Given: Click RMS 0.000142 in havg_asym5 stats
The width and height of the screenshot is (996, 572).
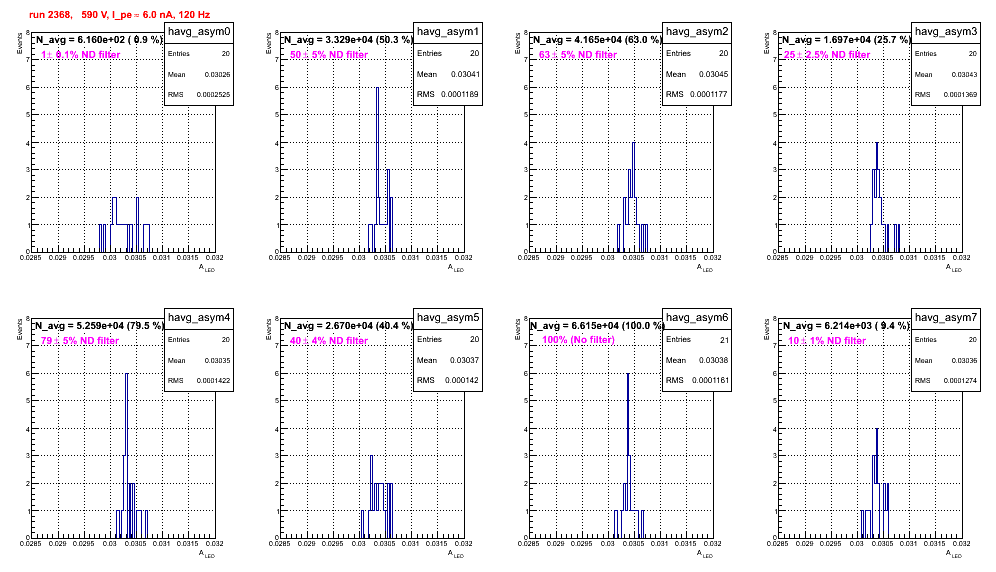Looking at the screenshot, I should coord(448,380).
